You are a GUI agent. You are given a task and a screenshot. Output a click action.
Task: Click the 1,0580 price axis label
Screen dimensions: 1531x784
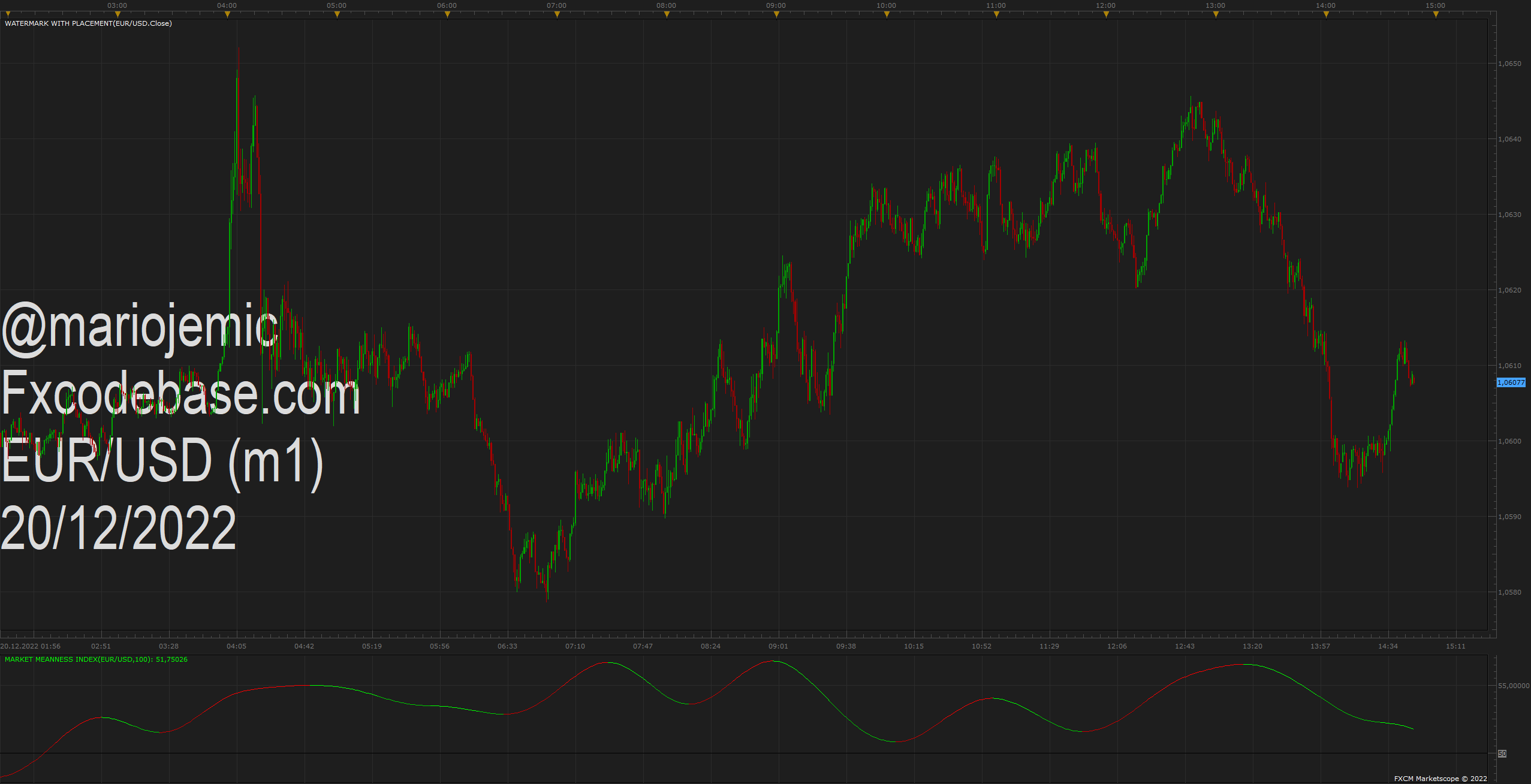coord(1509,592)
